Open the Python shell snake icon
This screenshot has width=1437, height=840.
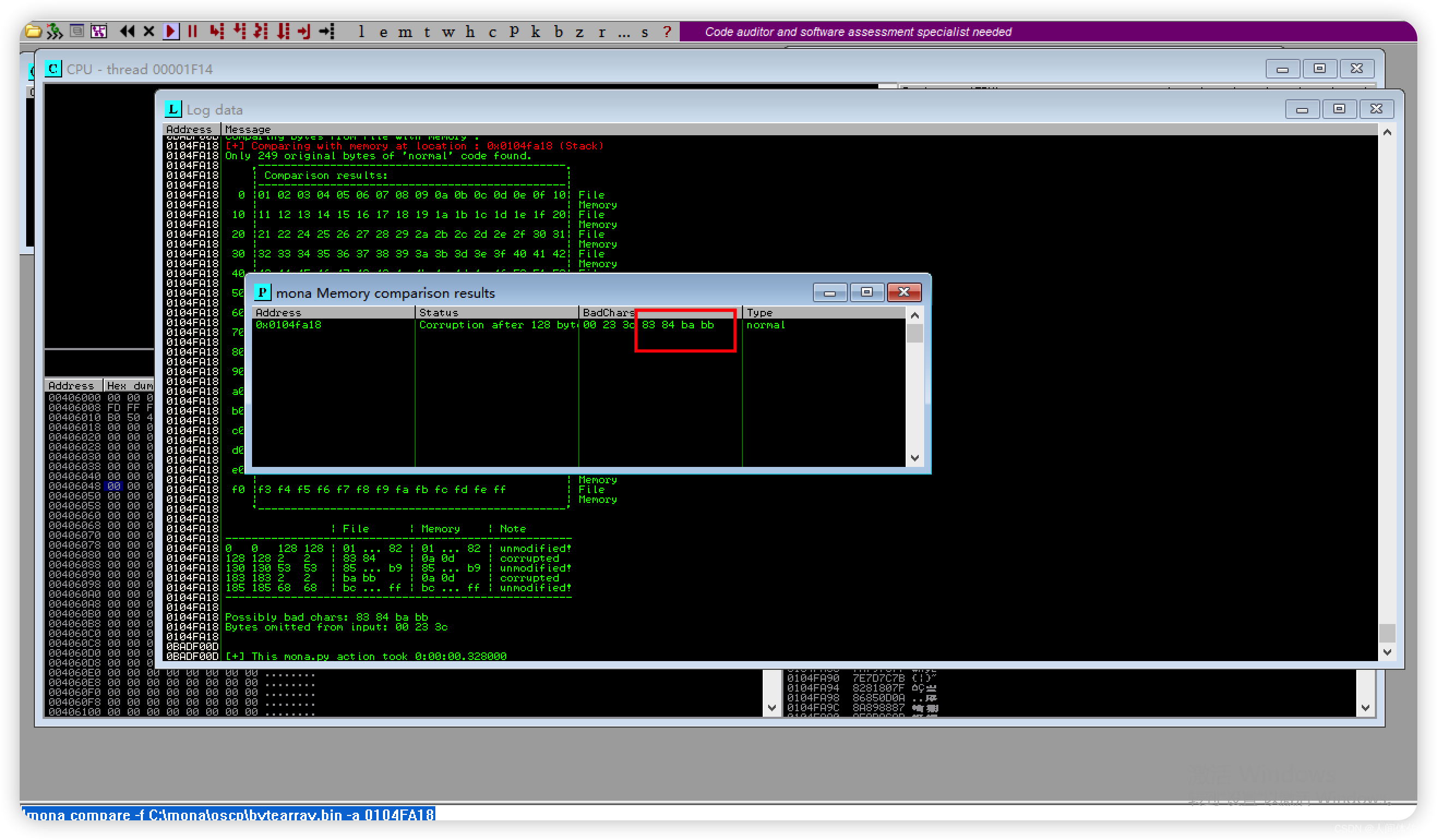[x=55, y=32]
